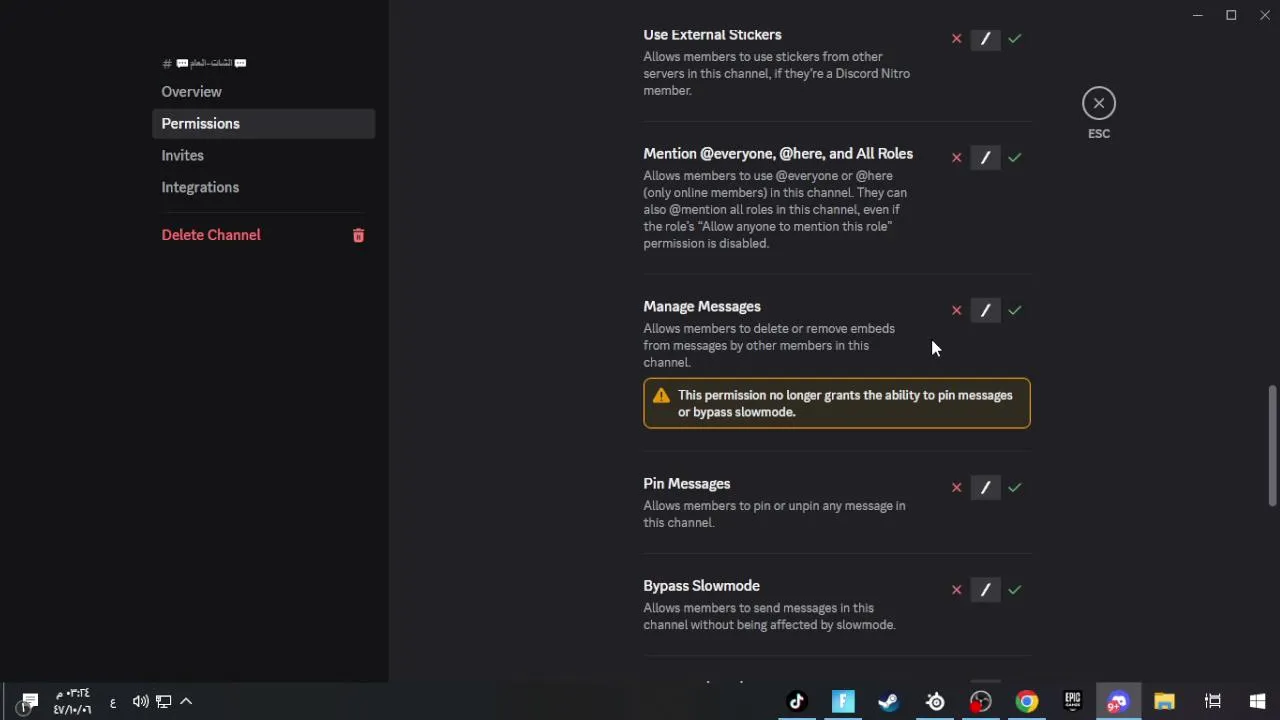Set Use External Stickers to neutral slash

(985, 39)
